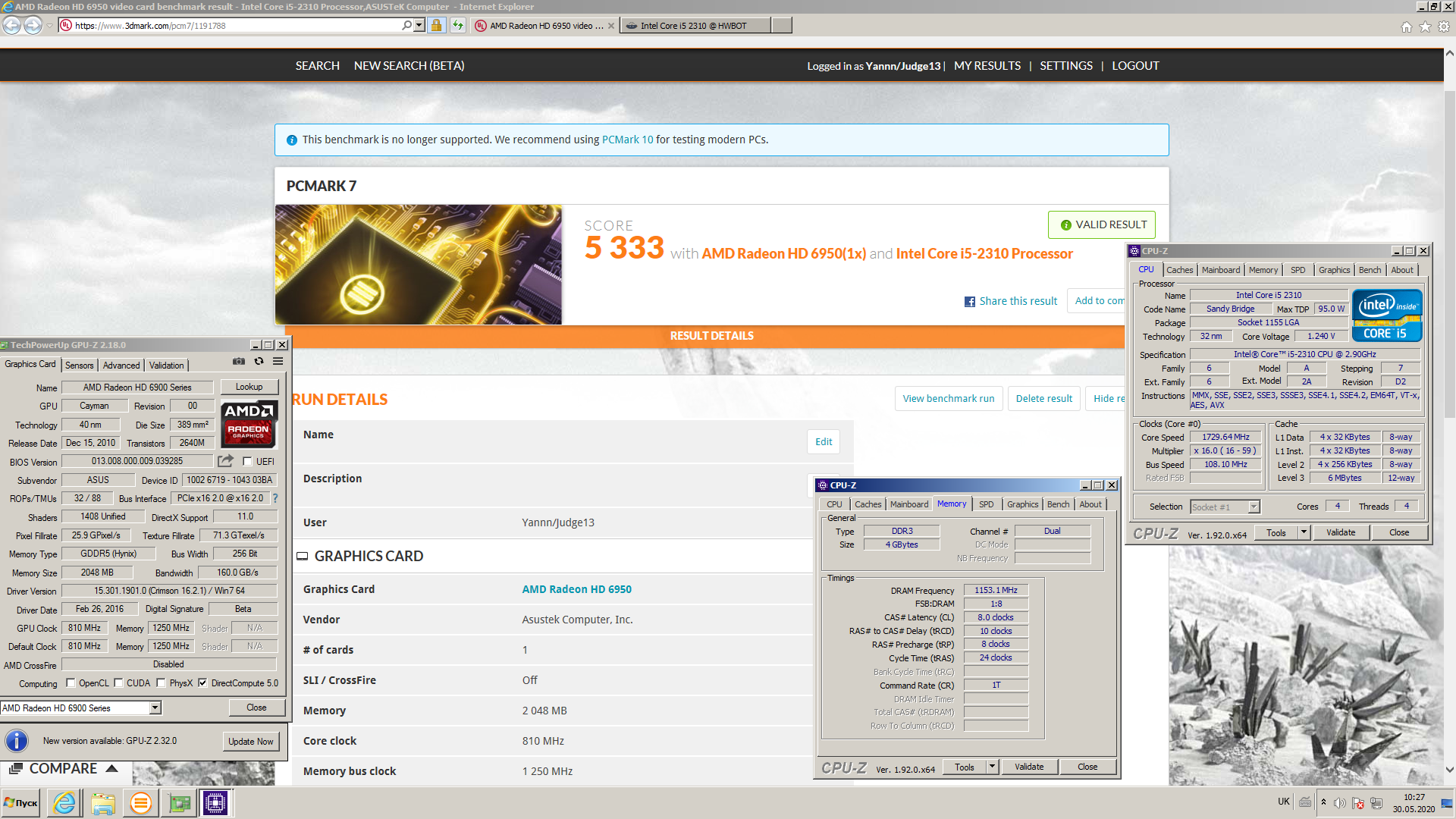Click the security lock icon beside the address bar

pyautogui.click(x=436, y=25)
